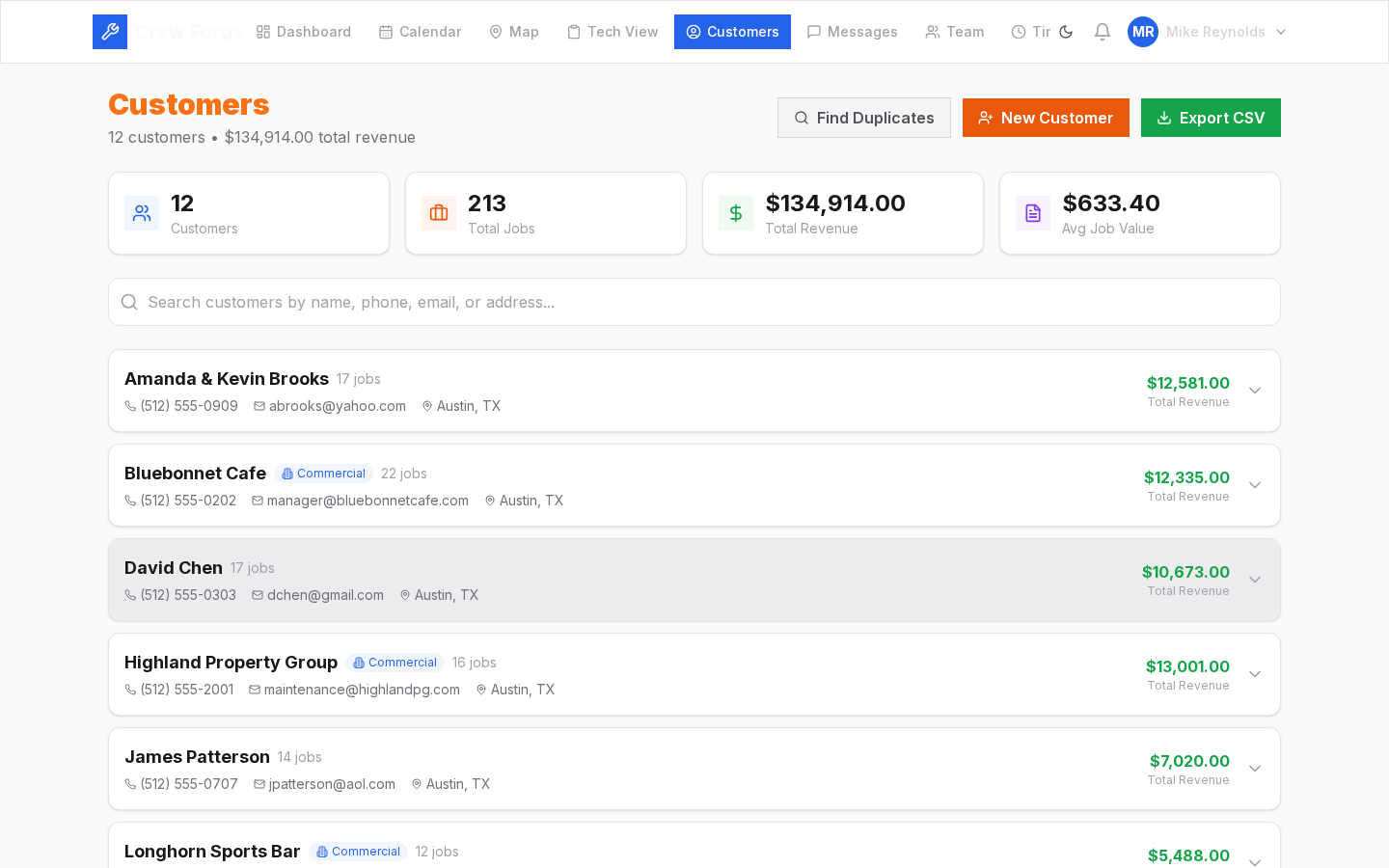
Task: Click Find Duplicates button
Action: (x=864, y=118)
